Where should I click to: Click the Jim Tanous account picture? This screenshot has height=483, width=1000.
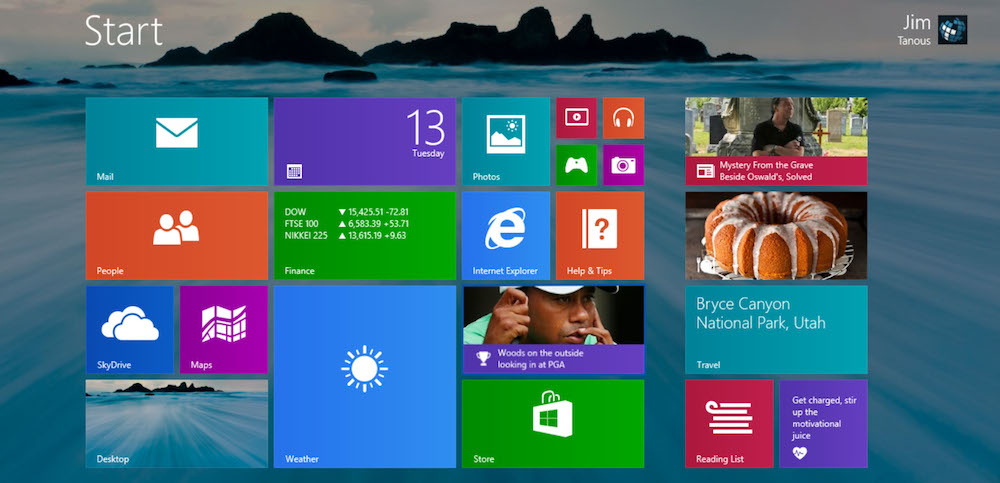point(952,29)
